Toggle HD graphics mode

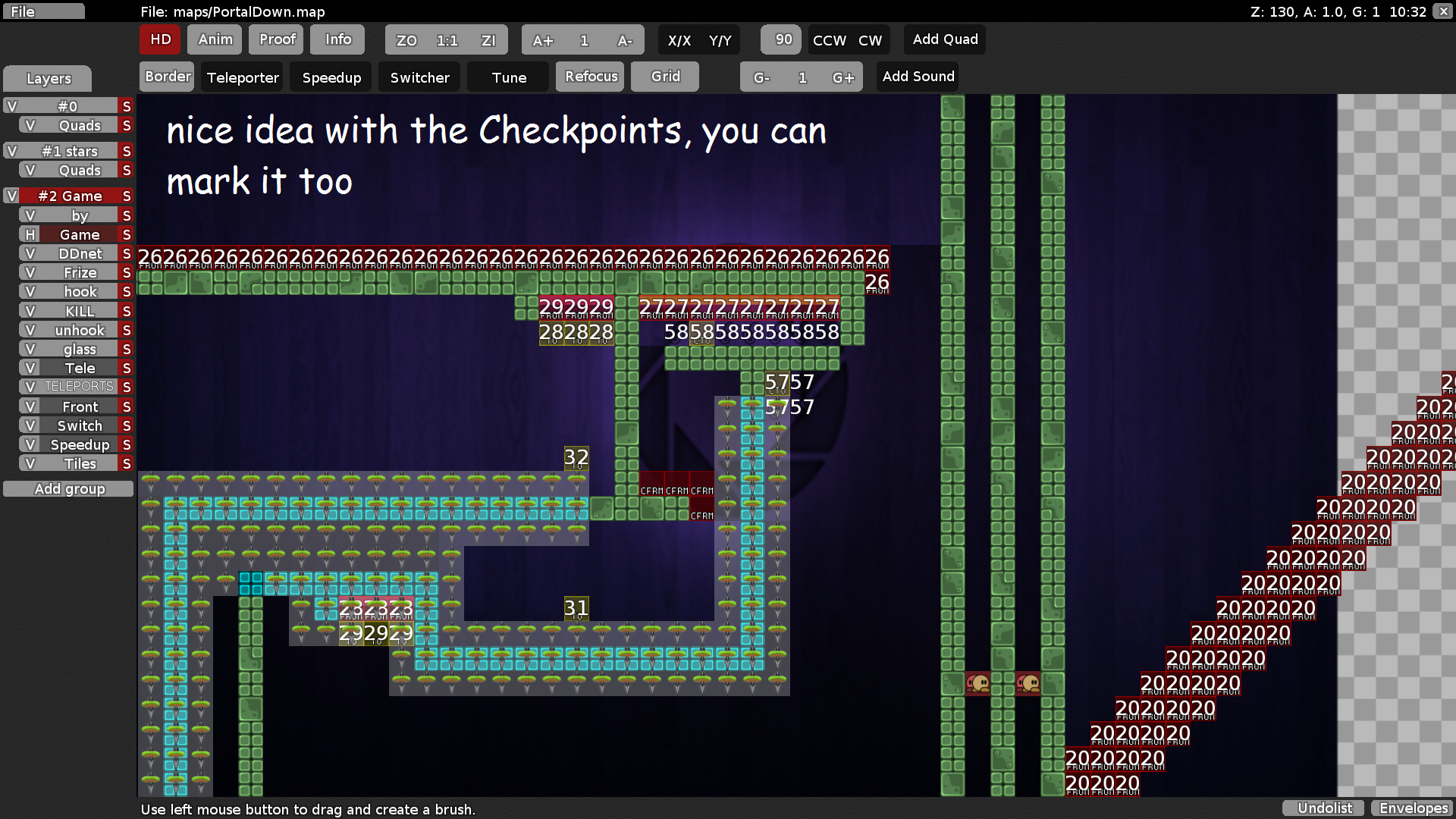(x=159, y=39)
